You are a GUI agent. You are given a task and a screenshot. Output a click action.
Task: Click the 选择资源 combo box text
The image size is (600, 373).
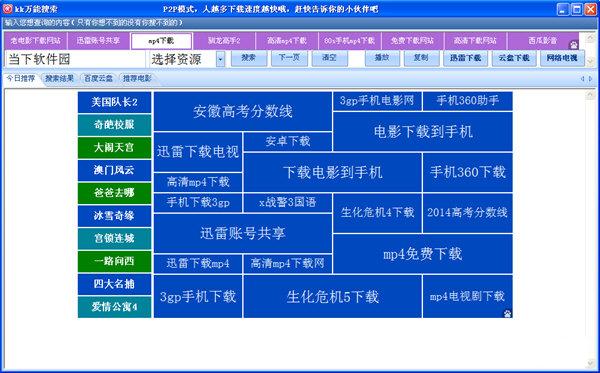(x=176, y=59)
